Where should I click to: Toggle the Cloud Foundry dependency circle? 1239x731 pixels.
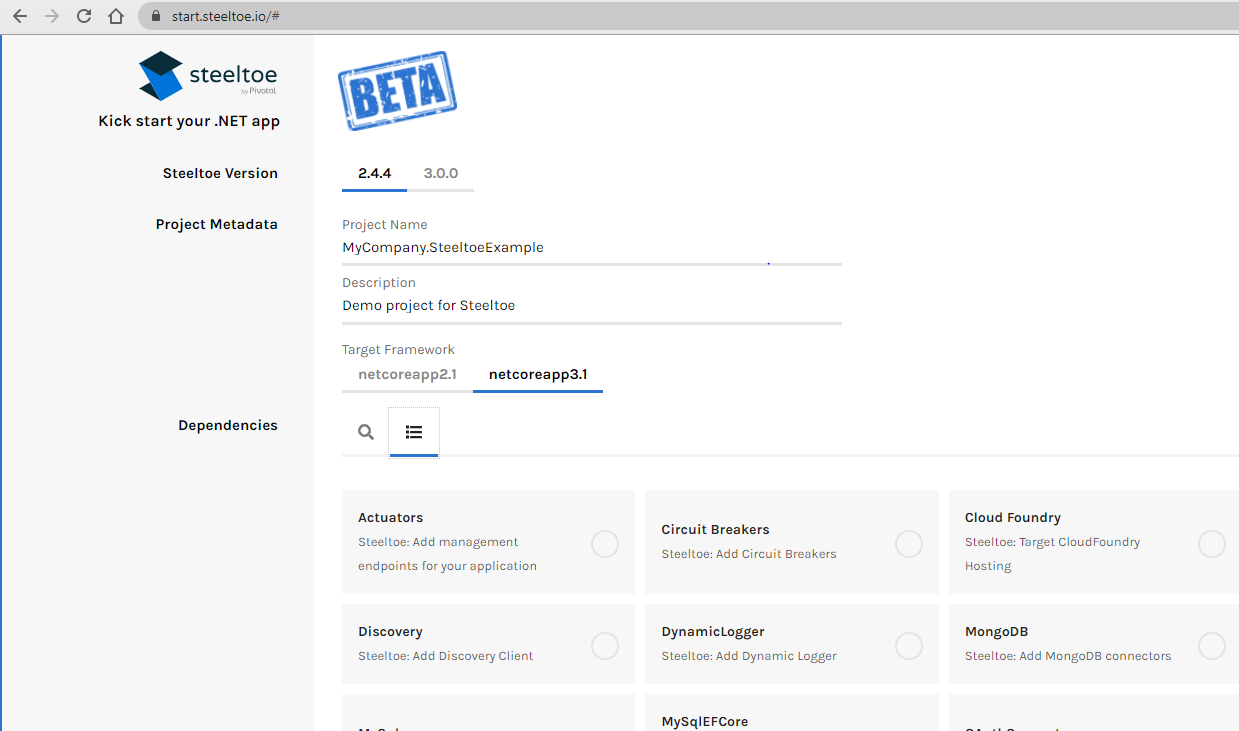click(x=1212, y=544)
